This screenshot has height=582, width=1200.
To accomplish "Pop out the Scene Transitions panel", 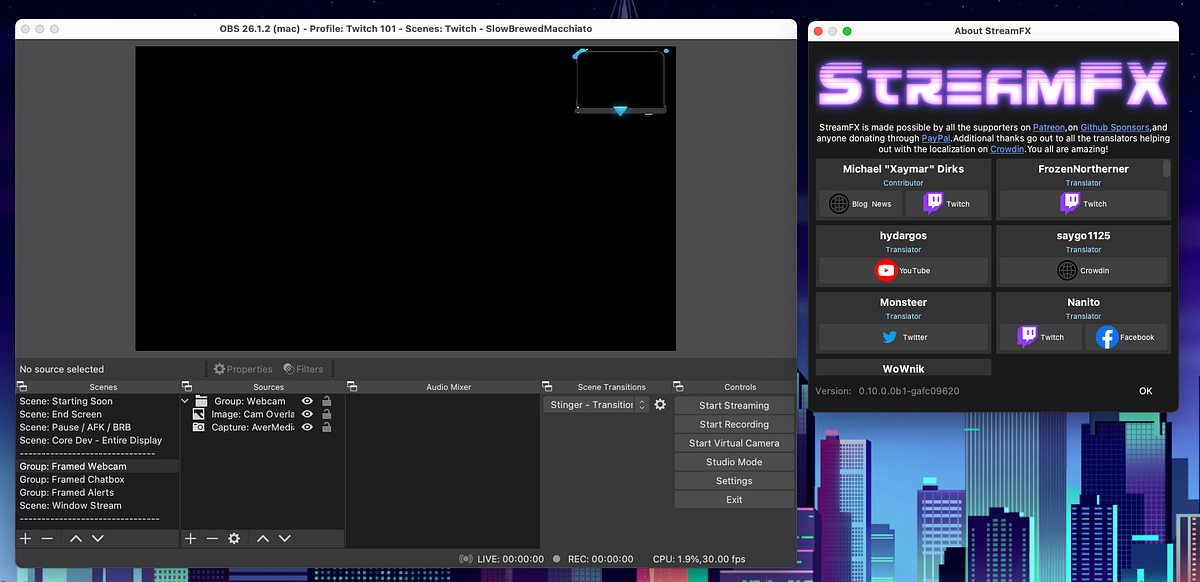I will pyautogui.click(x=547, y=385).
